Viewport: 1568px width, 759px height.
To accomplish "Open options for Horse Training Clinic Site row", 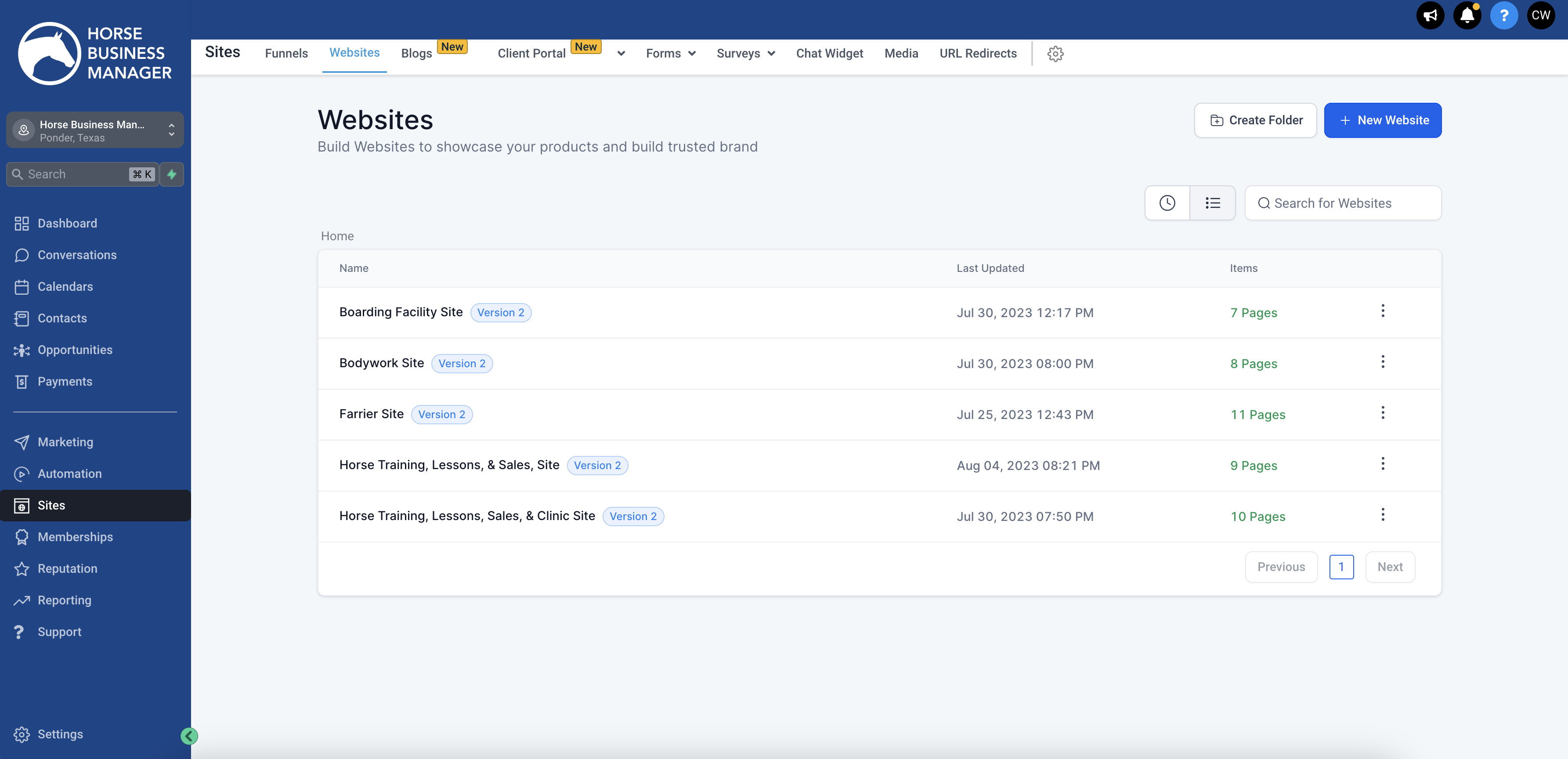I will 1382,515.
